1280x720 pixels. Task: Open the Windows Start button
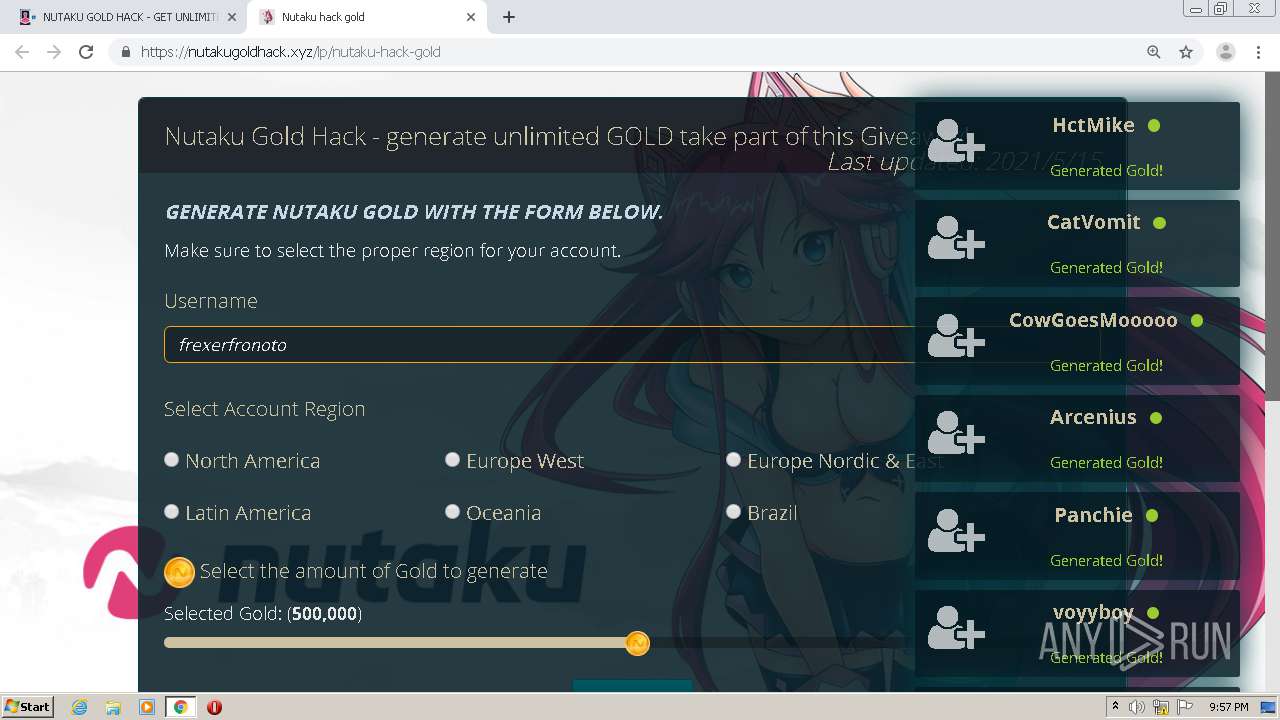pos(28,707)
